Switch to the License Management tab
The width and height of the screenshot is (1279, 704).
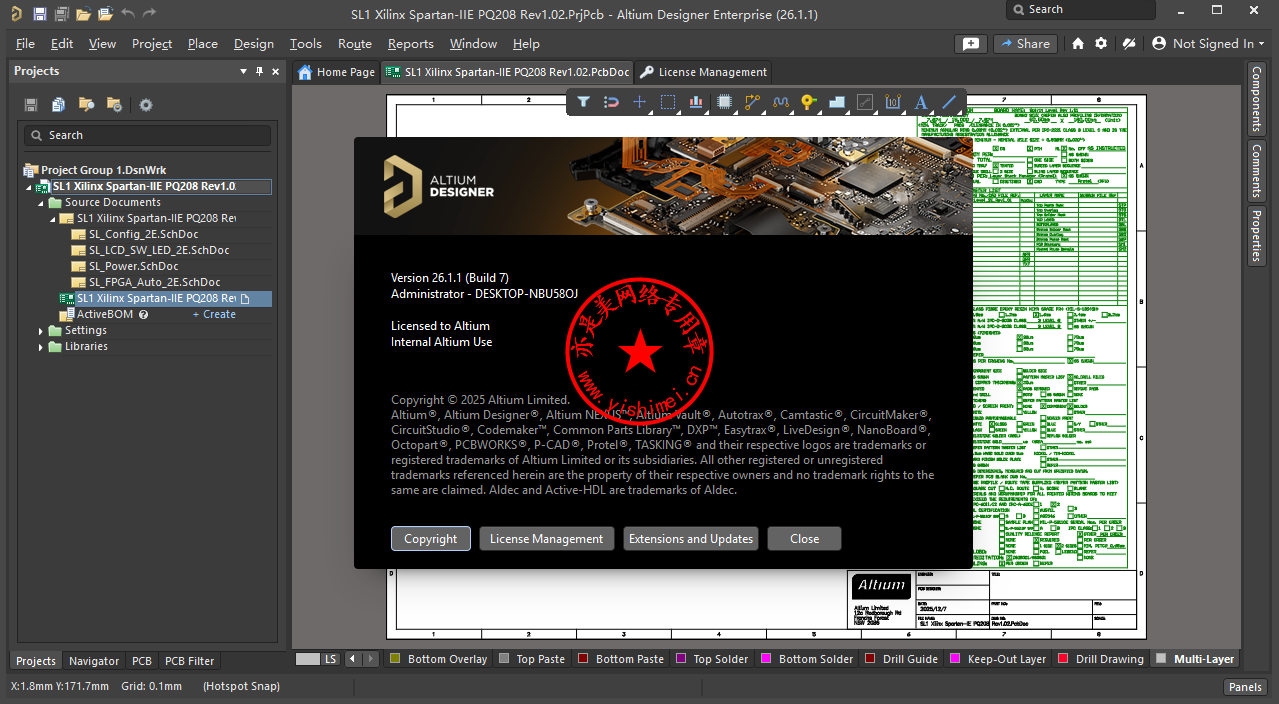click(704, 72)
